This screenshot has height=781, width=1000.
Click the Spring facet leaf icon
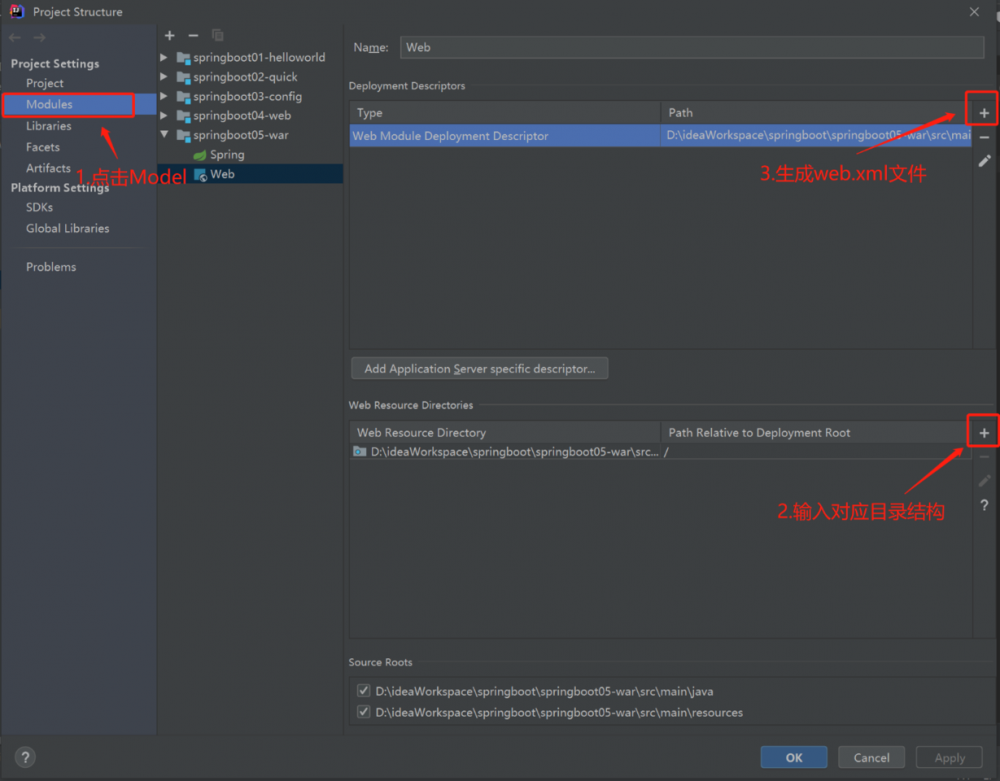(x=200, y=155)
